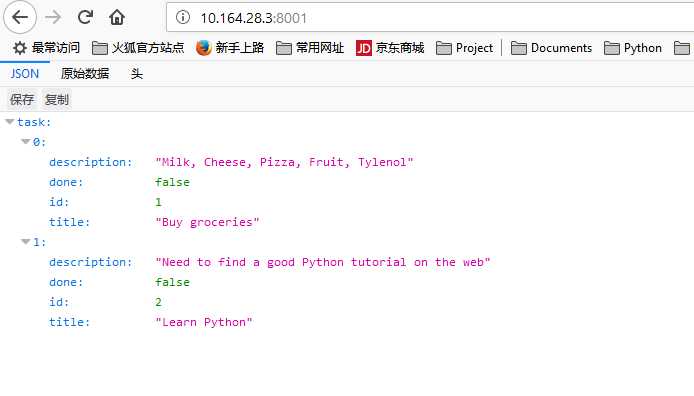The image size is (694, 396).
Task: Click the id value 1
Action: [158, 202]
